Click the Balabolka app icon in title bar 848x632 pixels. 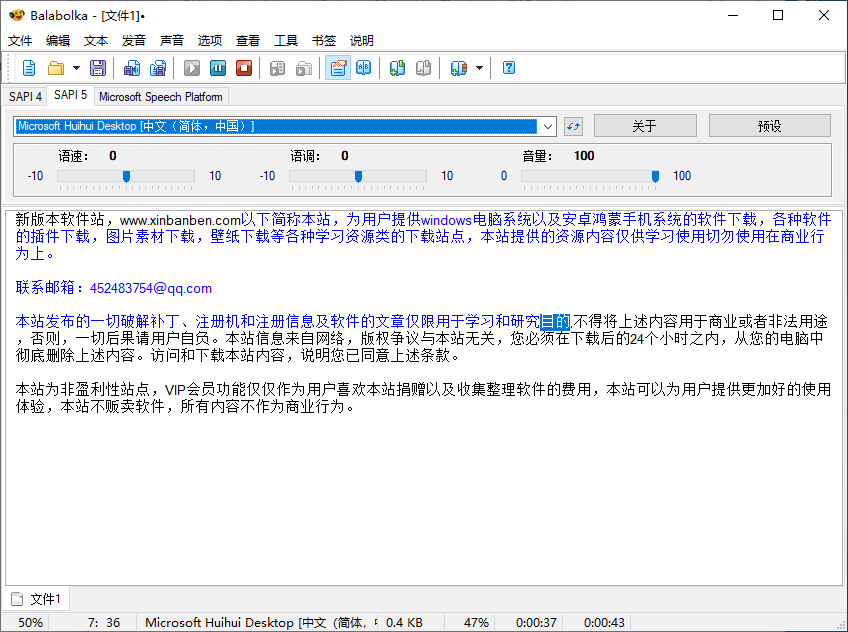point(16,15)
